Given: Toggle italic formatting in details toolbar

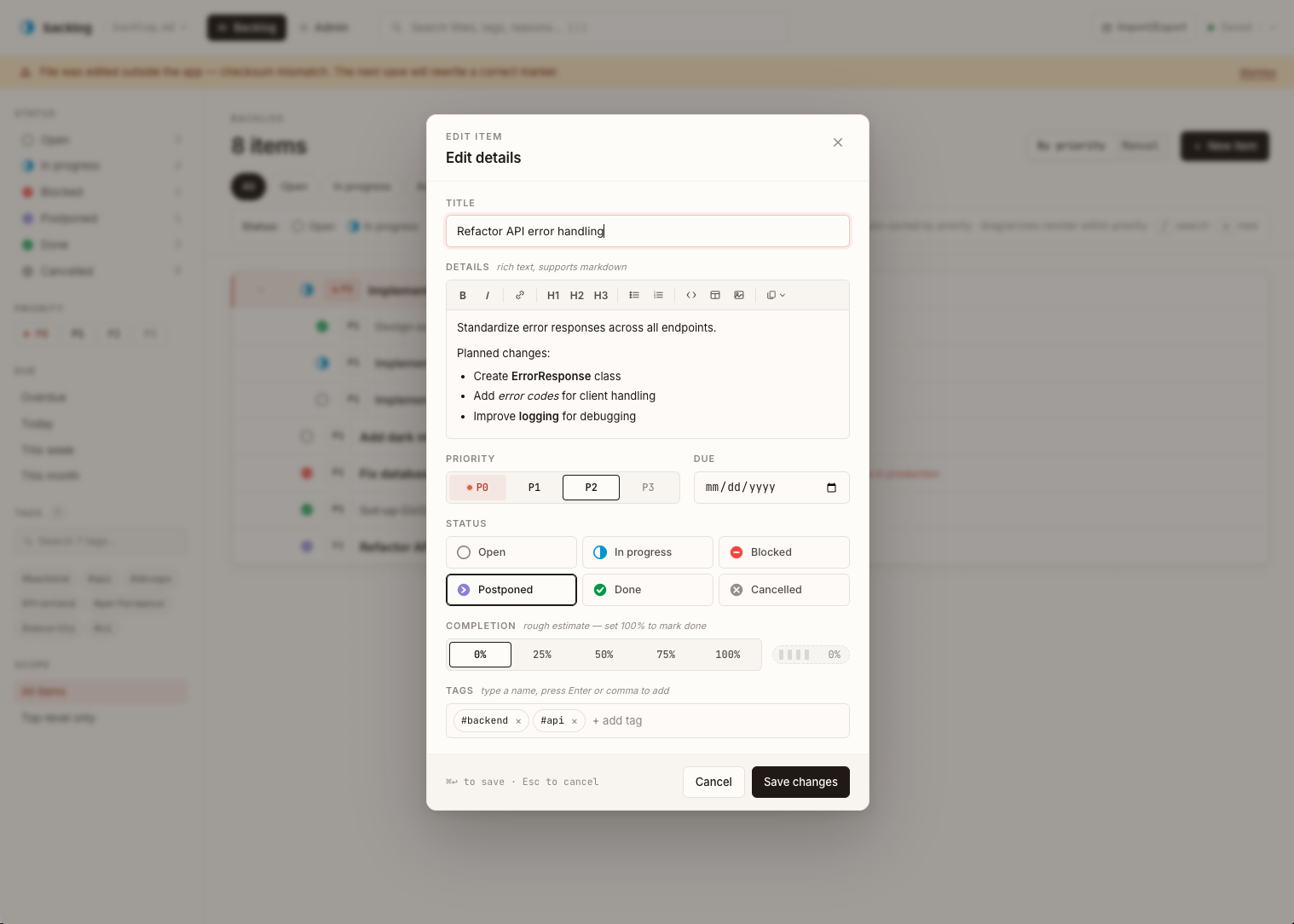Looking at the screenshot, I should [487, 295].
